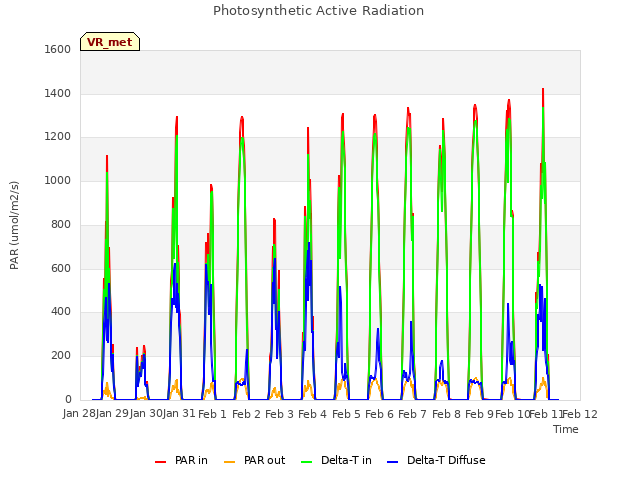Click the Feb 6 x-axis label

379,414
